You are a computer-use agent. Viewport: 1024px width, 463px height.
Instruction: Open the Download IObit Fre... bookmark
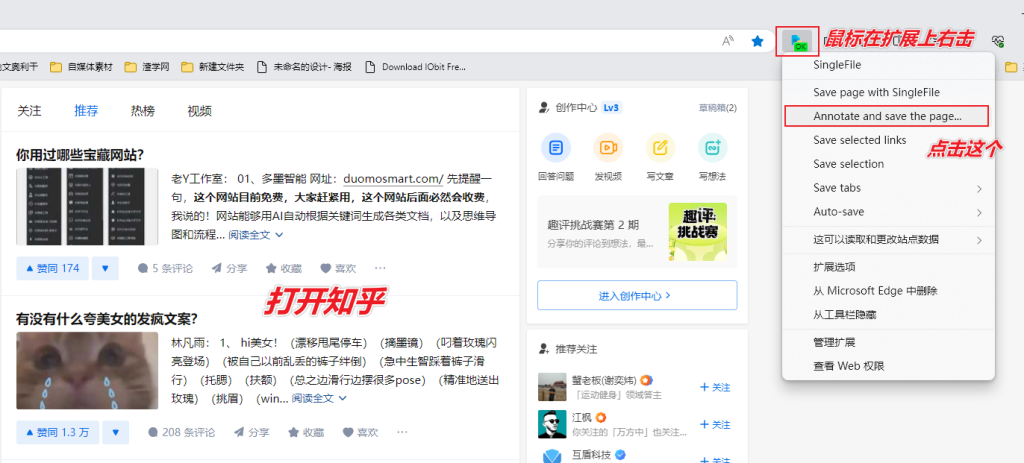tap(415, 67)
